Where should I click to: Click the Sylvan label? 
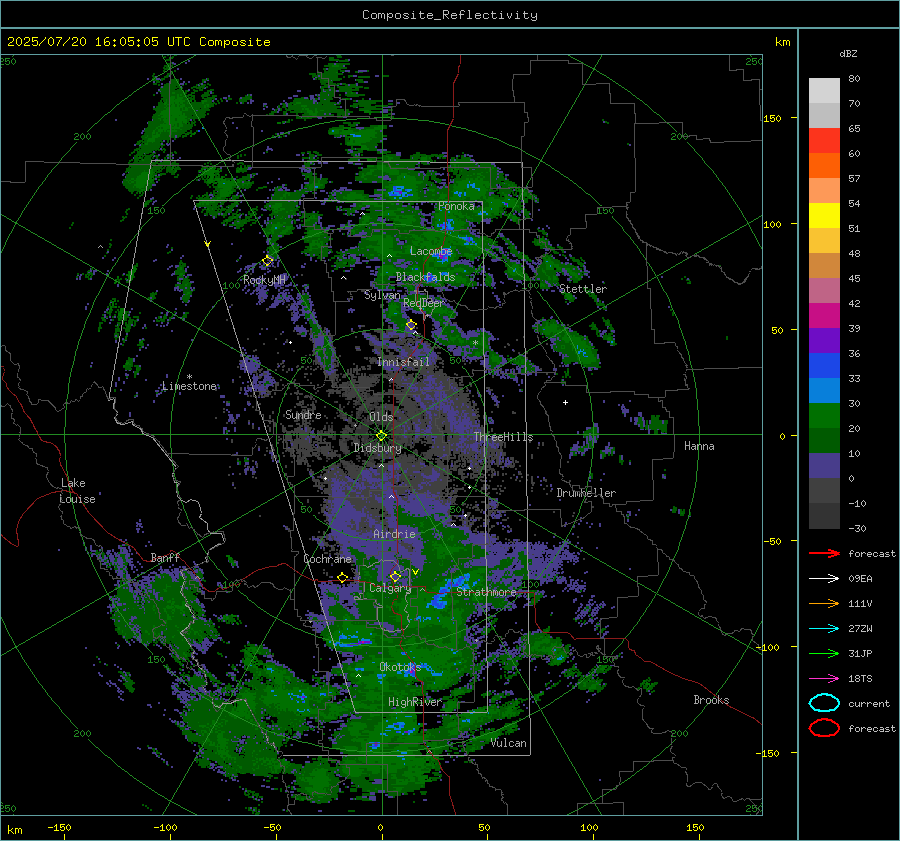(382, 296)
